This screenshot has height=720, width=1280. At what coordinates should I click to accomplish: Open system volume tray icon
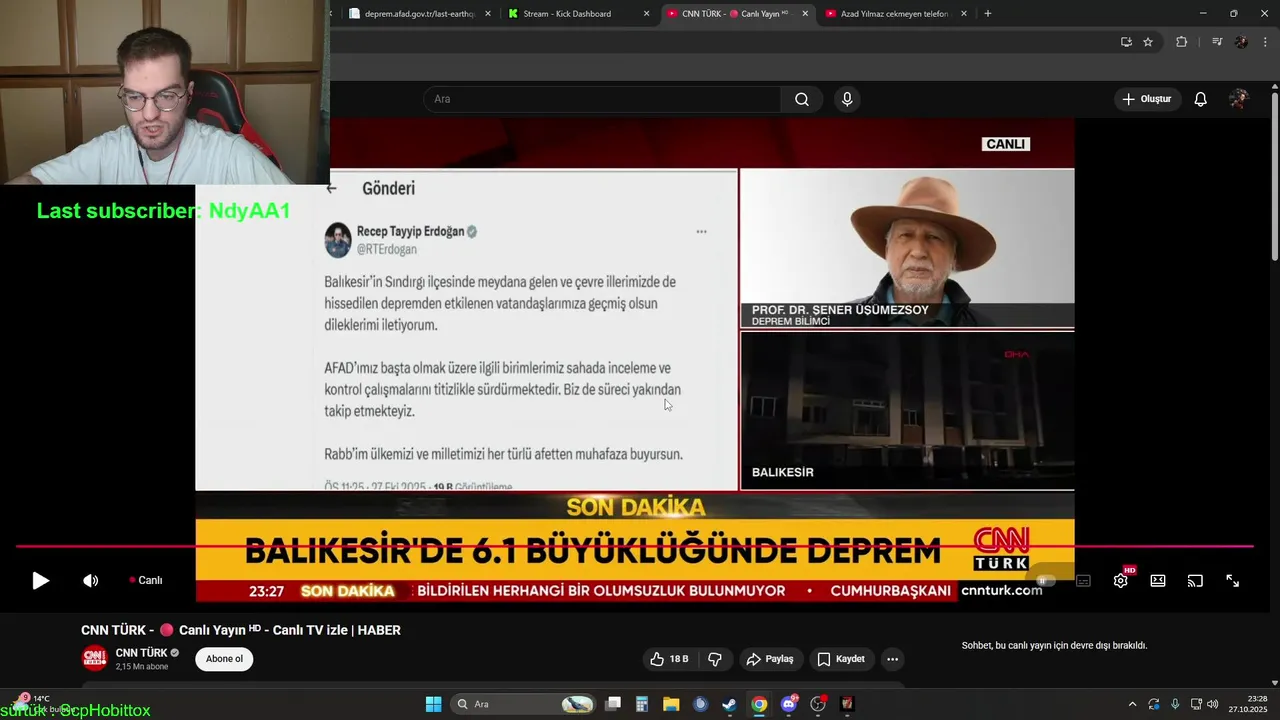pos(1212,704)
